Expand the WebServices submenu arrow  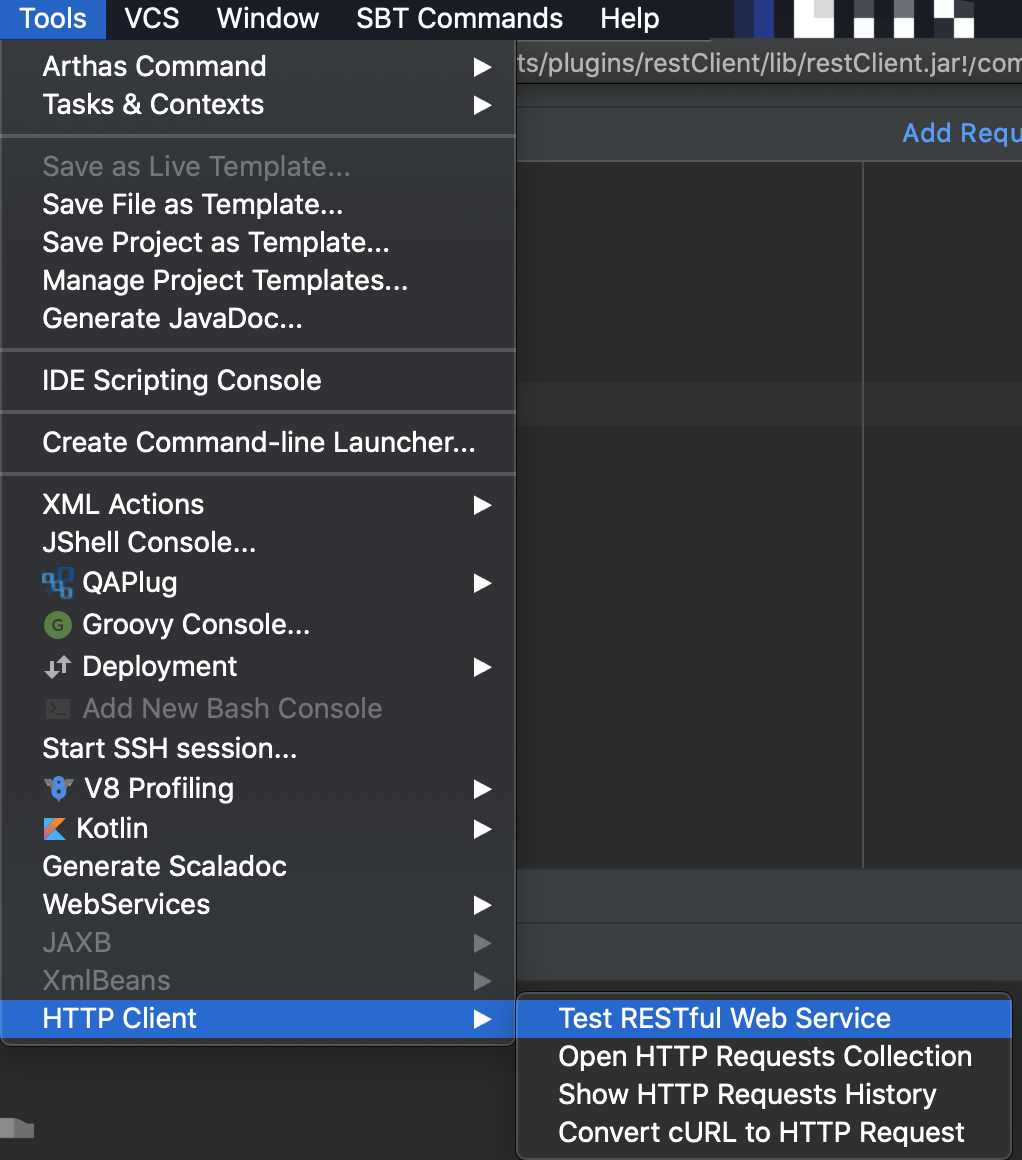tap(483, 905)
